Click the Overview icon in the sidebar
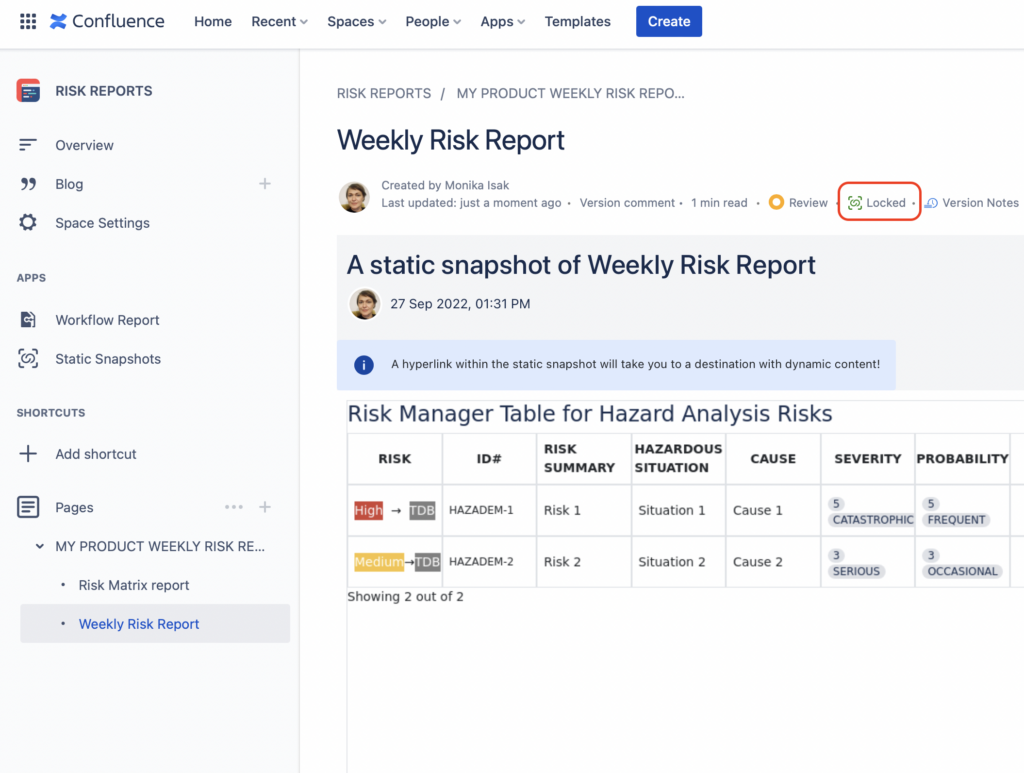The width and height of the screenshot is (1024, 773). click(x=27, y=145)
